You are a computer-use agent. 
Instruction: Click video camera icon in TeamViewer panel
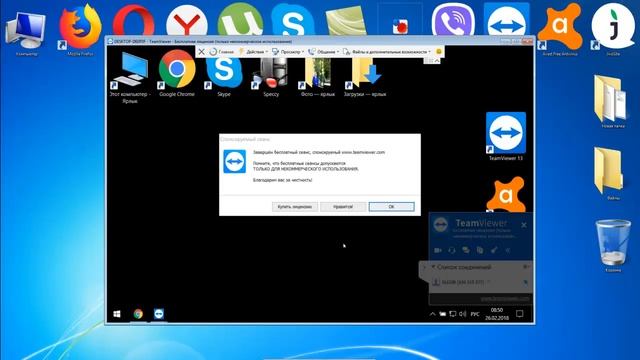click(x=438, y=250)
